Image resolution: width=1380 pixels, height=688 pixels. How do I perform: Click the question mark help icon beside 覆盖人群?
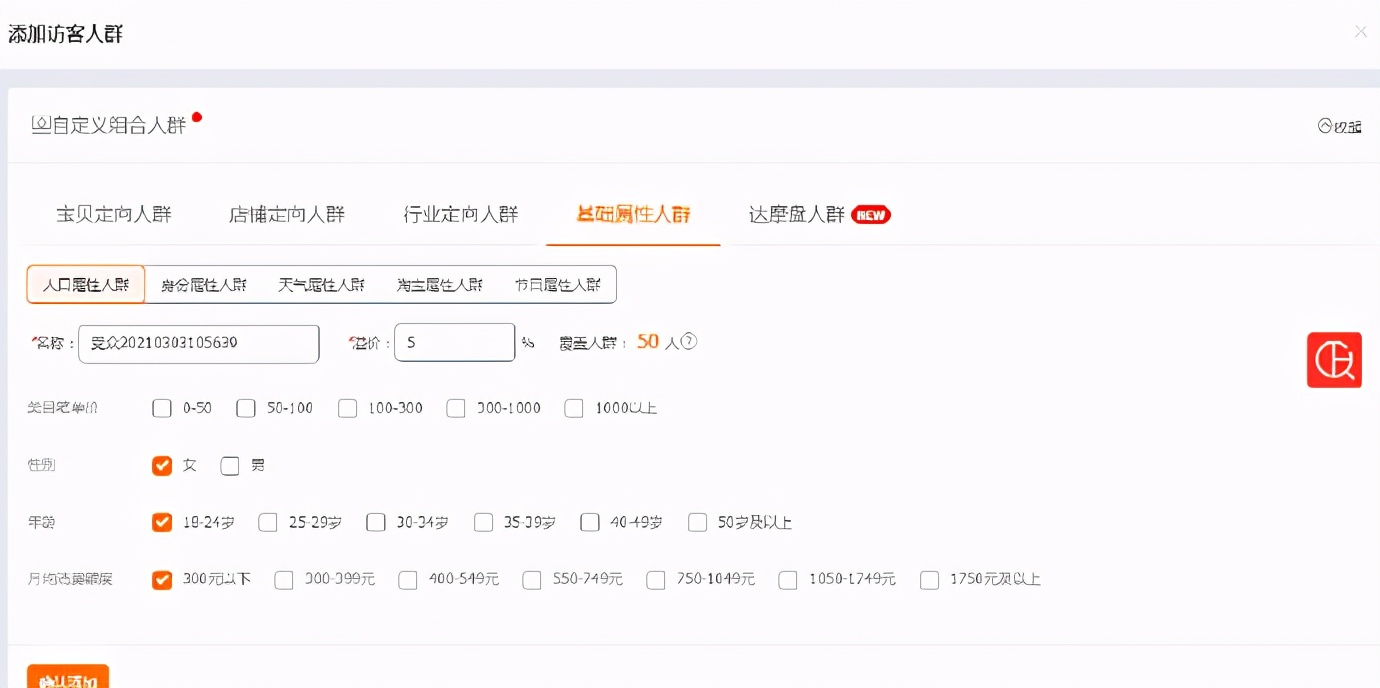[x=687, y=342]
